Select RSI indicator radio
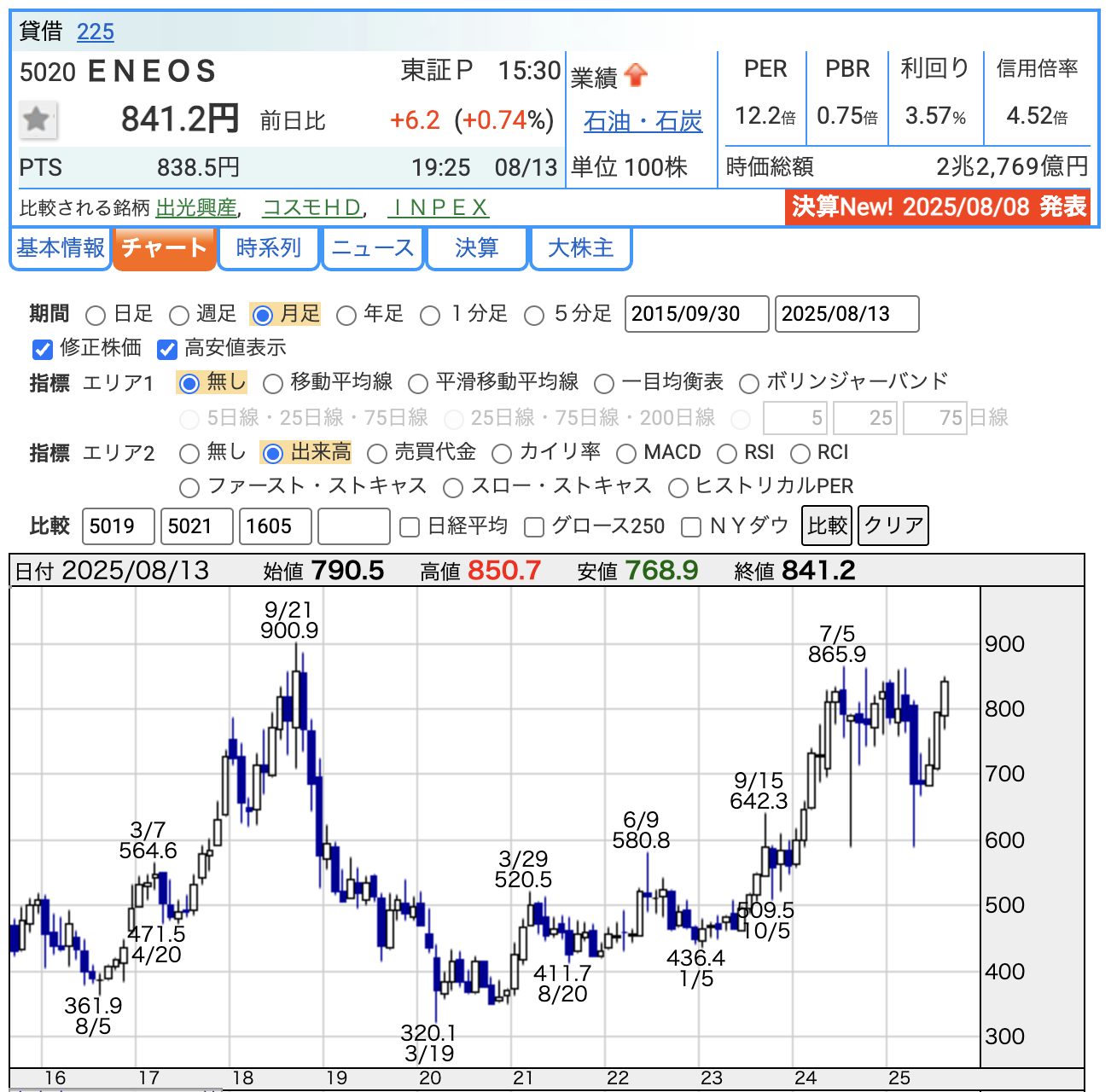Image resolution: width=1111 pixels, height=1092 pixels. coord(727,454)
